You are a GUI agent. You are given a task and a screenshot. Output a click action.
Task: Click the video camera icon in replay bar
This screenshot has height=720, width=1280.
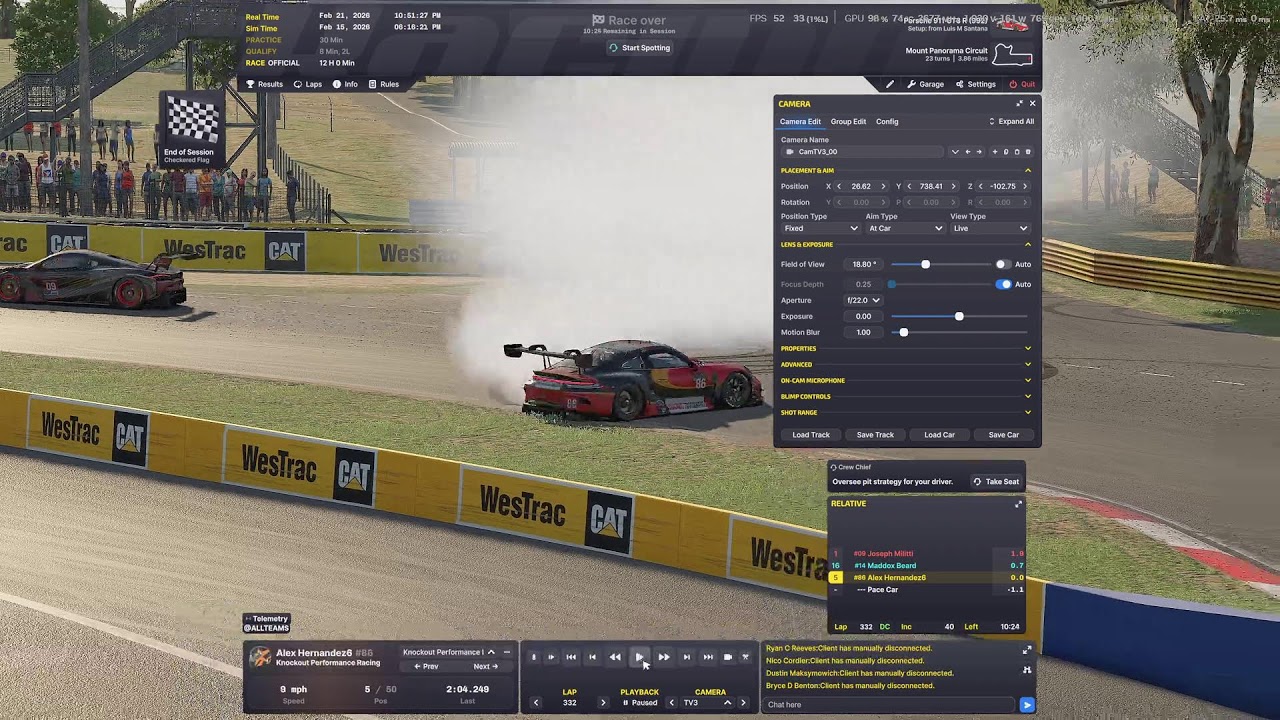point(728,657)
